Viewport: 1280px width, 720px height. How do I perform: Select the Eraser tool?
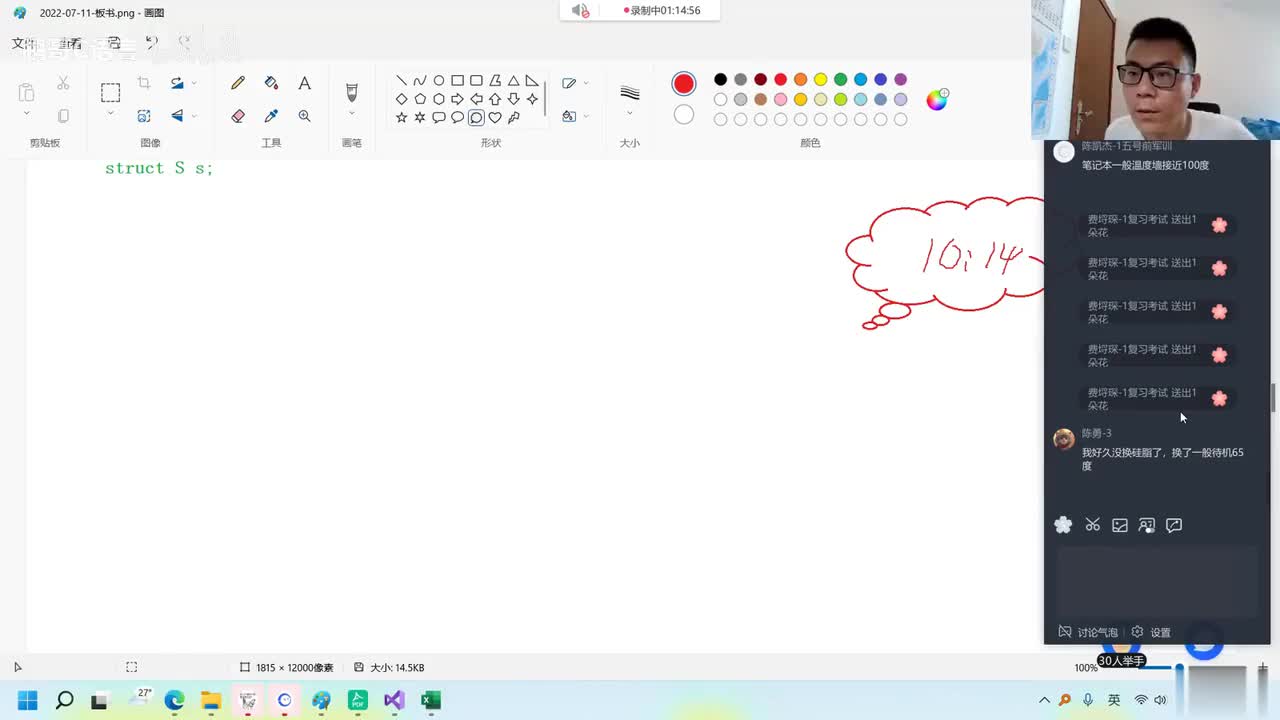238,116
